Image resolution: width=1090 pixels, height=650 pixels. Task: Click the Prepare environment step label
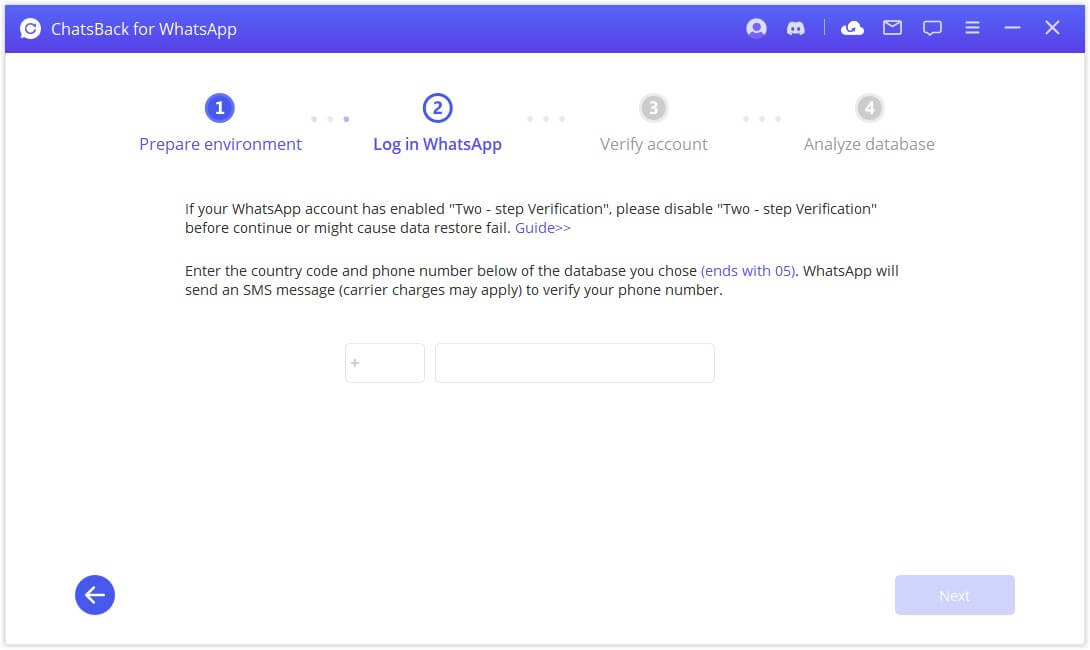click(x=220, y=145)
